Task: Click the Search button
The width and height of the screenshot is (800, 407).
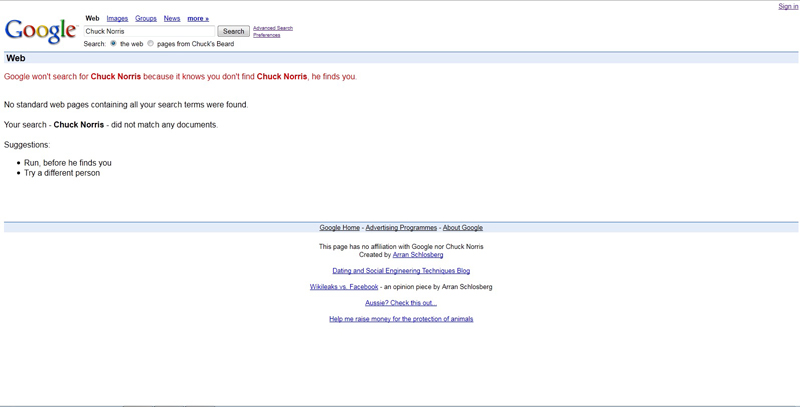Action: (x=234, y=31)
